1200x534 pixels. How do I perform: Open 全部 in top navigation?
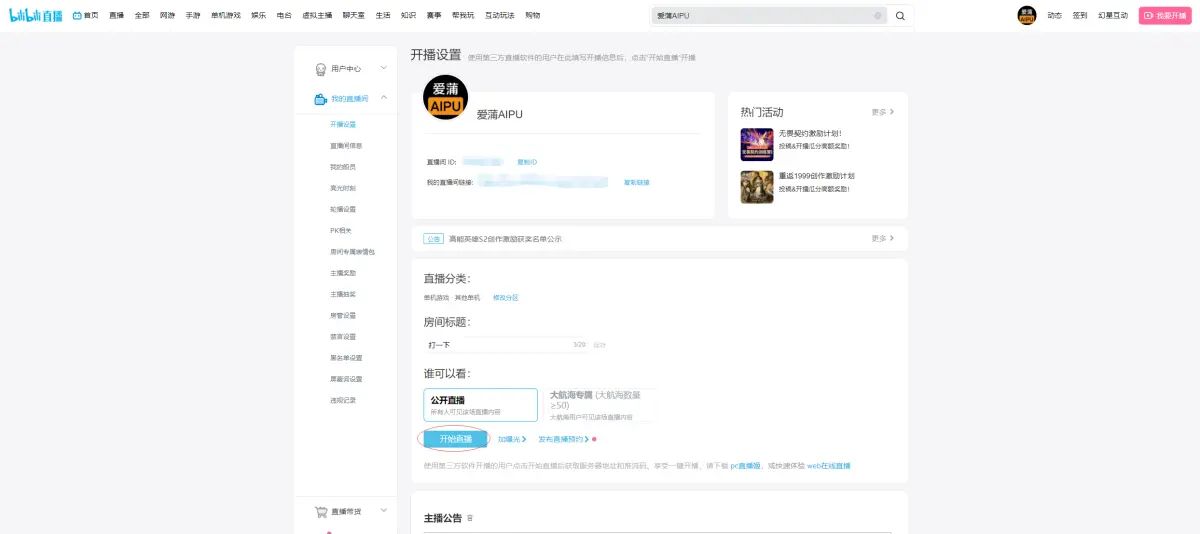(142, 16)
